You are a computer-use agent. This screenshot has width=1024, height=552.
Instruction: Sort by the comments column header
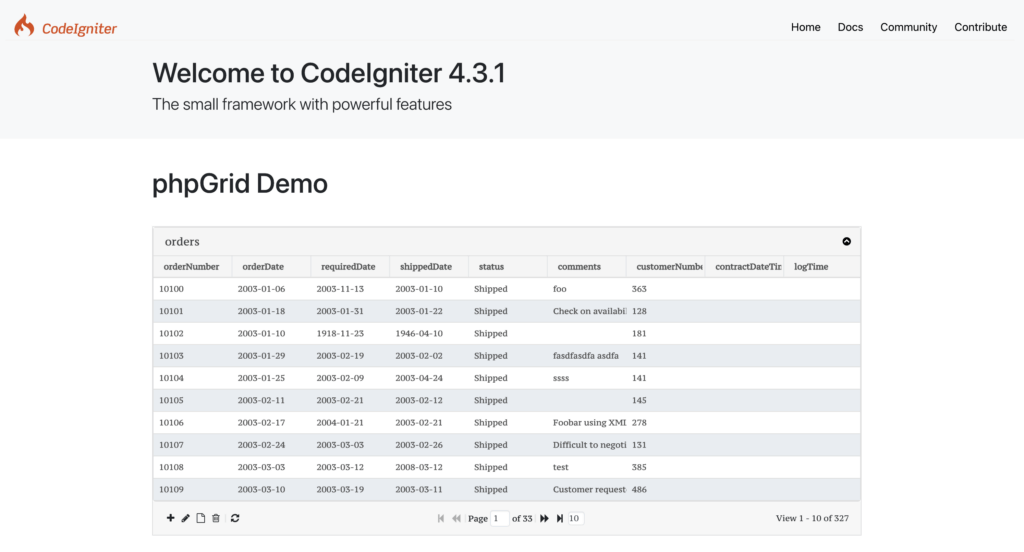pos(586,267)
